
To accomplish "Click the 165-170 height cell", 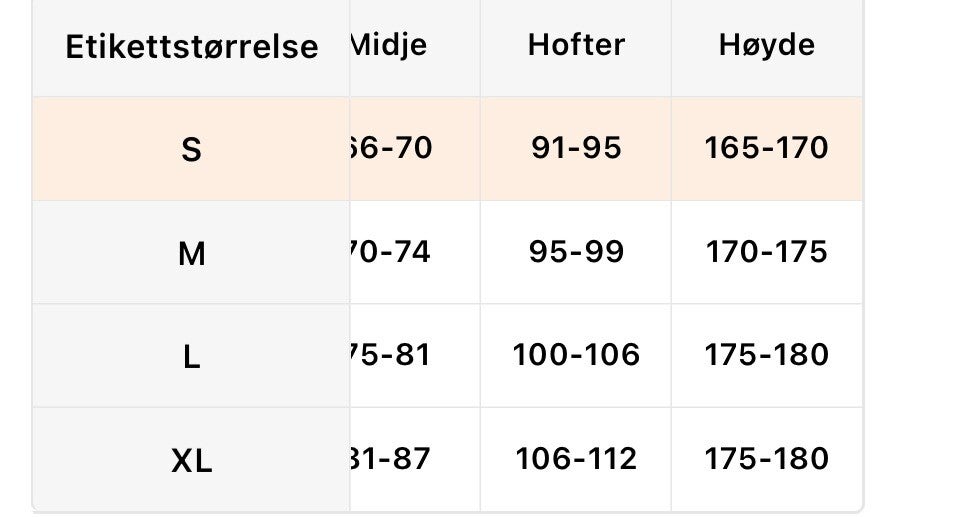I will [x=767, y=148].
